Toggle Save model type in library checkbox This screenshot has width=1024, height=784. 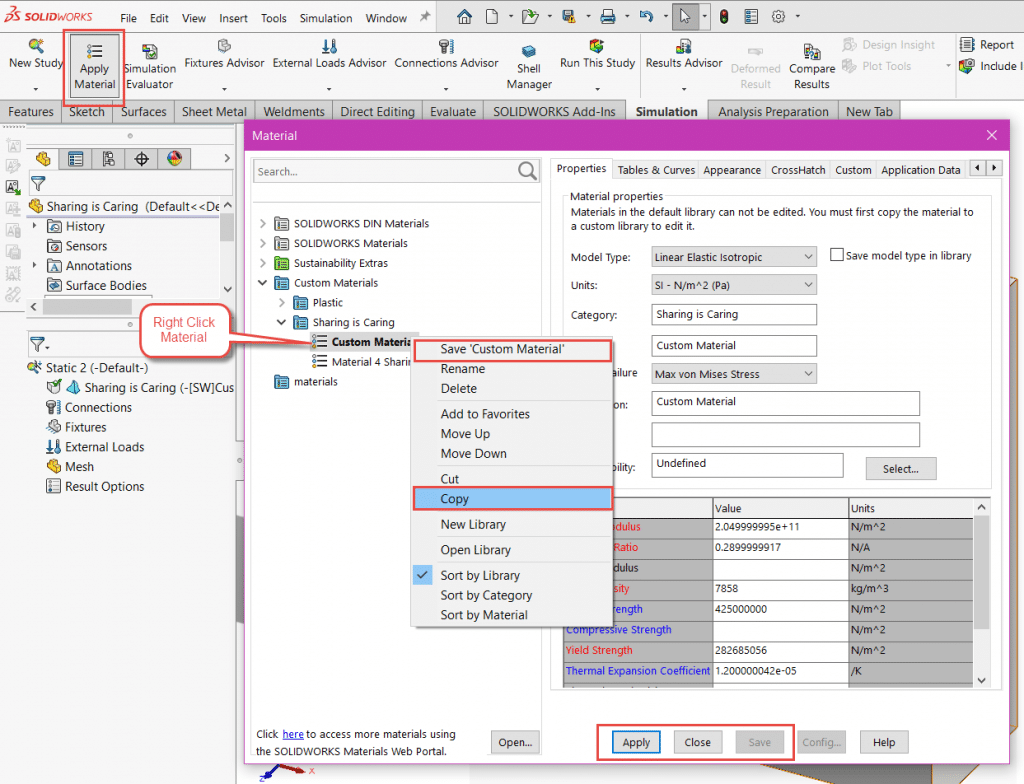coord(837,255)
